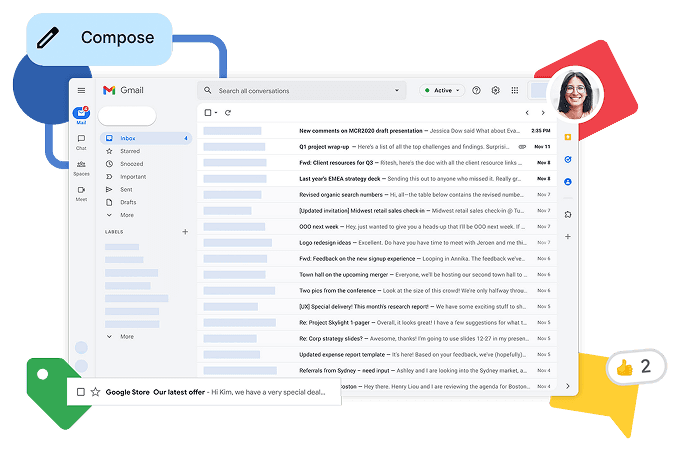The width and height of the screenshot is (676, 451).
Task: Open Feedback on the new signup experience
Action: [x=377, y=258]
